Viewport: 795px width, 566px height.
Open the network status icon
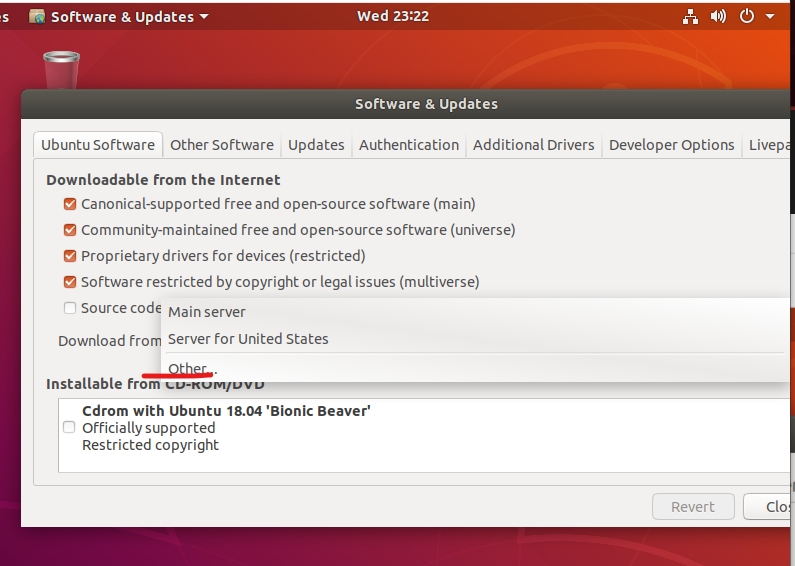(x=691, y=16)
